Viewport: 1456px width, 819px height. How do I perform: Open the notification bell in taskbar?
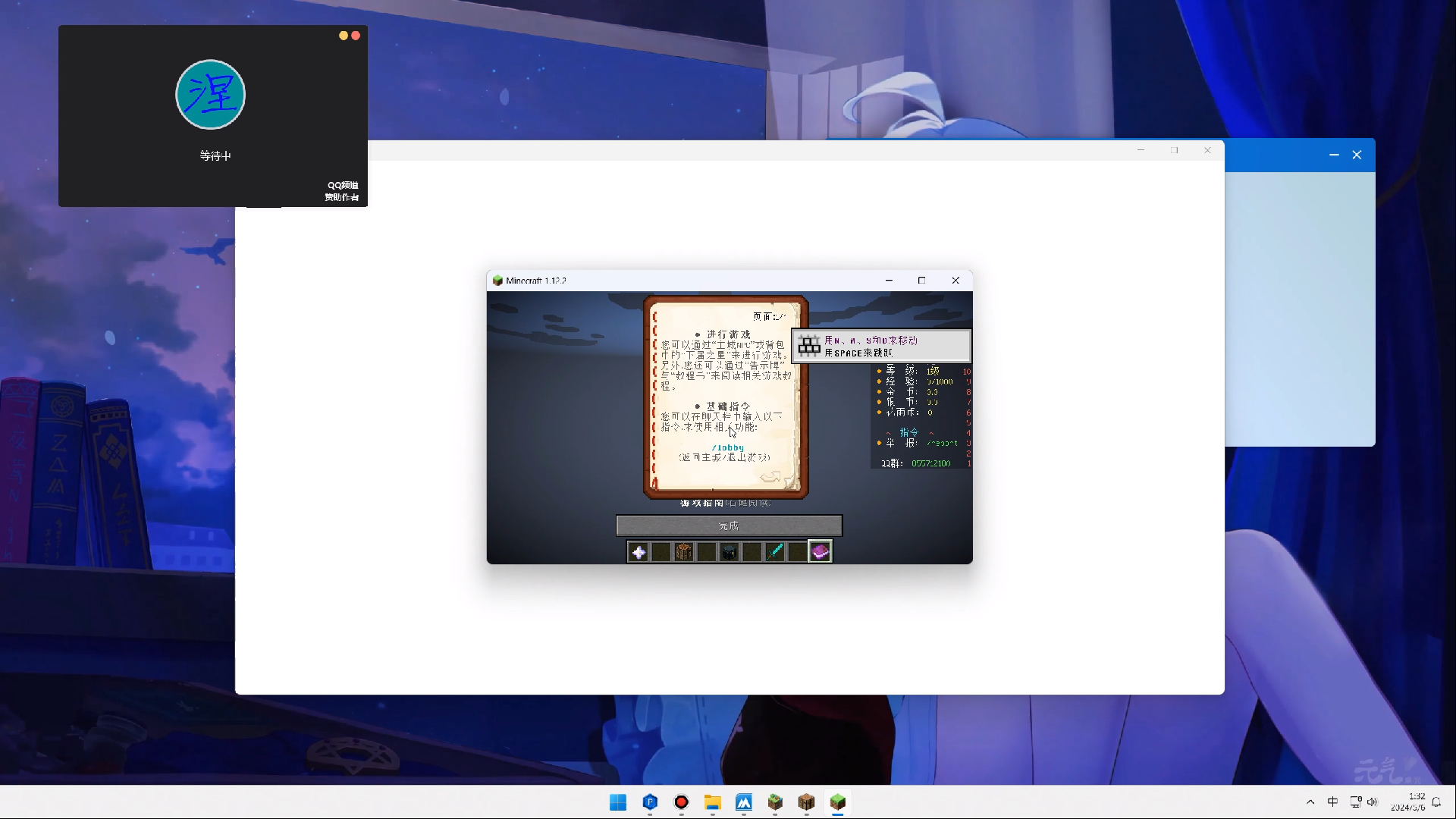[x=1436, y=802]
